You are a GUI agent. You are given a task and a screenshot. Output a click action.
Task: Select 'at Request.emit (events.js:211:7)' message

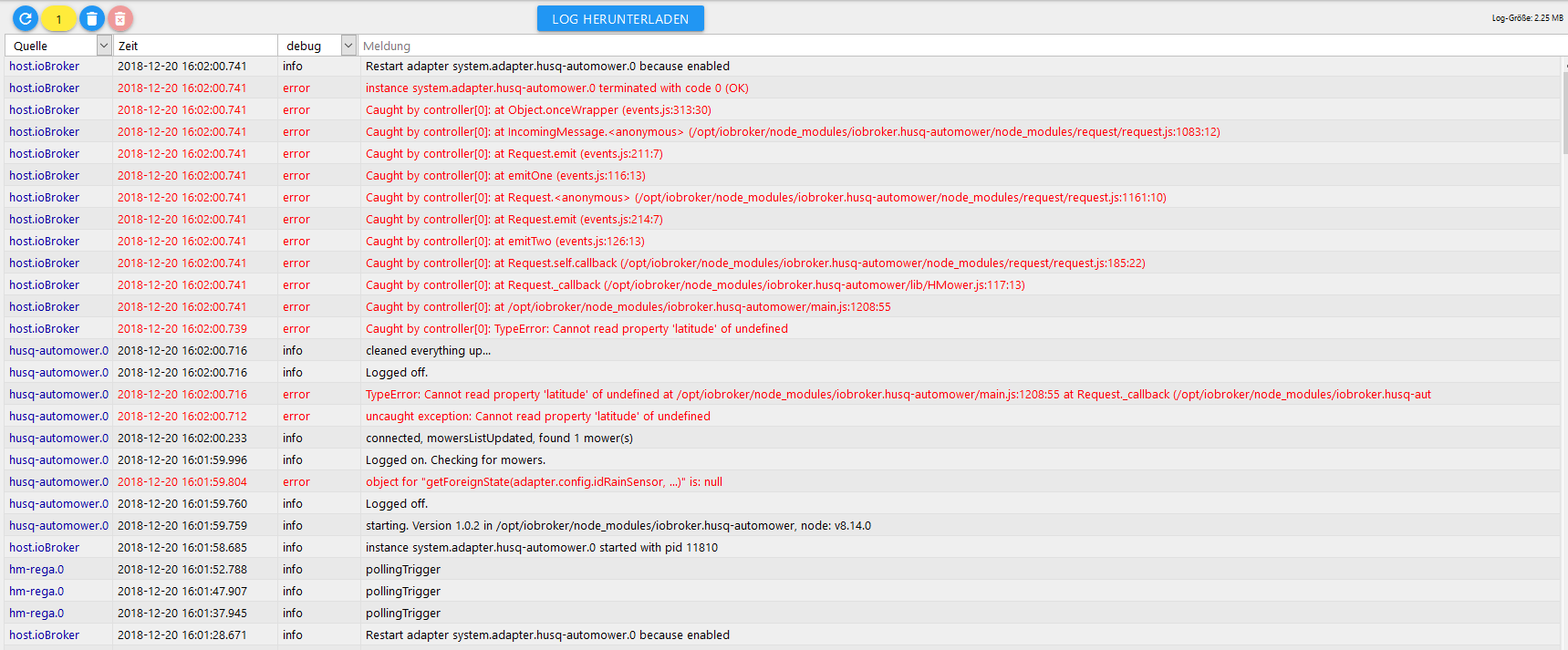point(514,154)
